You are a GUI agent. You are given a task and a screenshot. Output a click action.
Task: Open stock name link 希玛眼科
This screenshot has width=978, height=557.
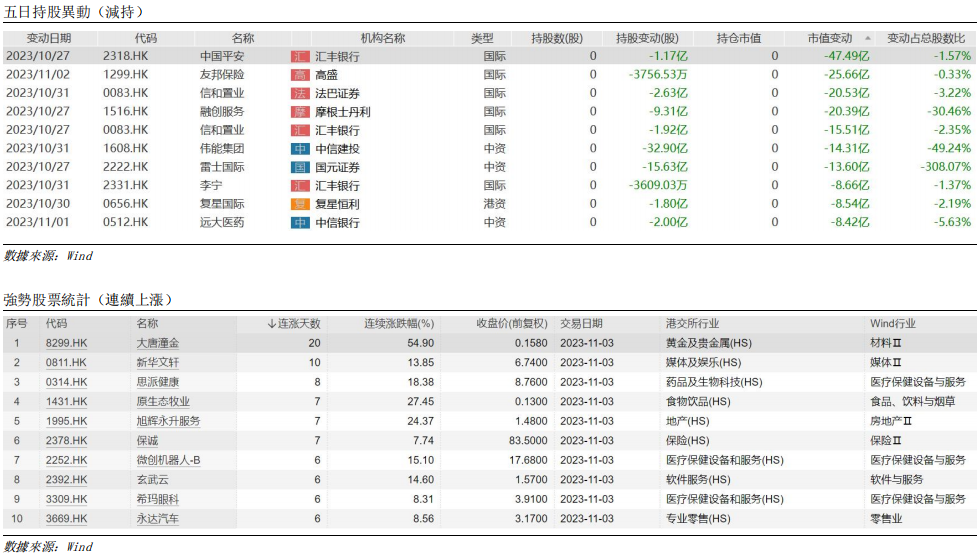(158, 499)
